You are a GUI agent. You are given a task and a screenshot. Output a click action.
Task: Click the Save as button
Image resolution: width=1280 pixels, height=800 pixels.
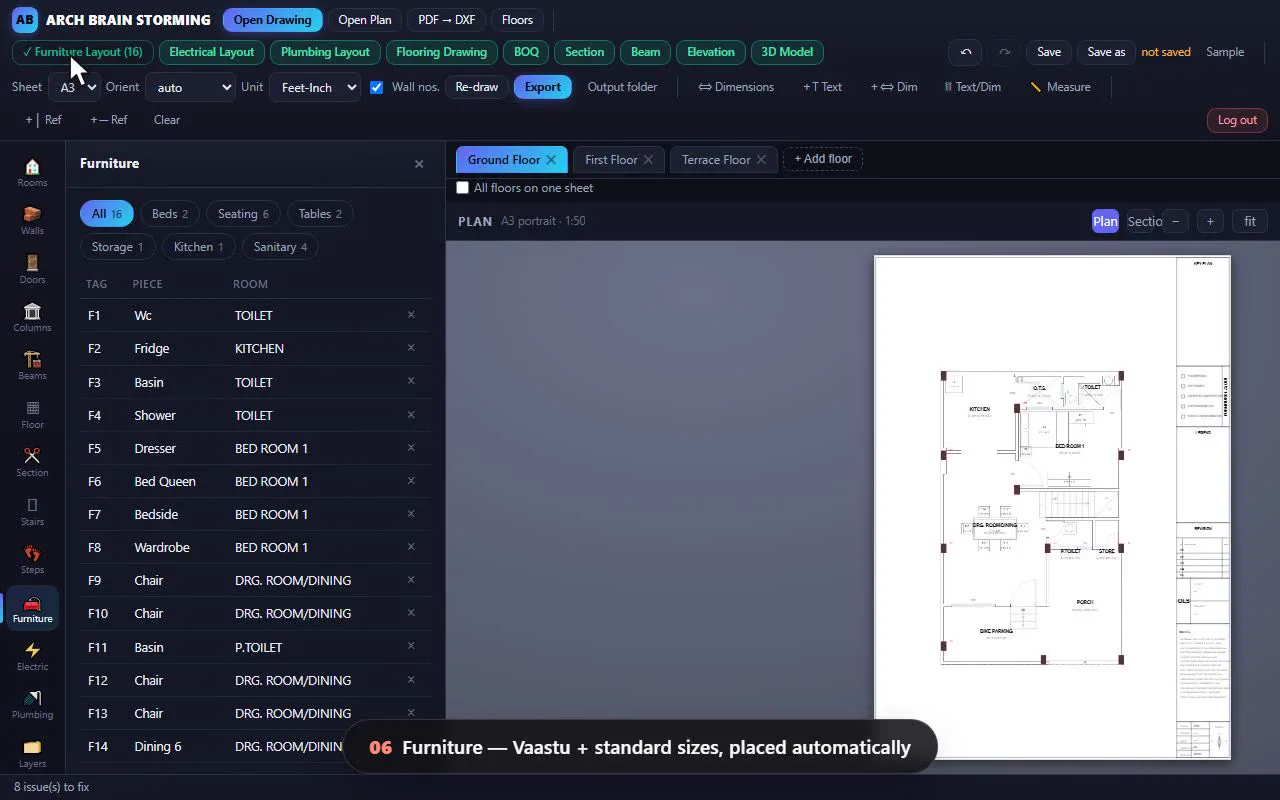coord(1106,52)
